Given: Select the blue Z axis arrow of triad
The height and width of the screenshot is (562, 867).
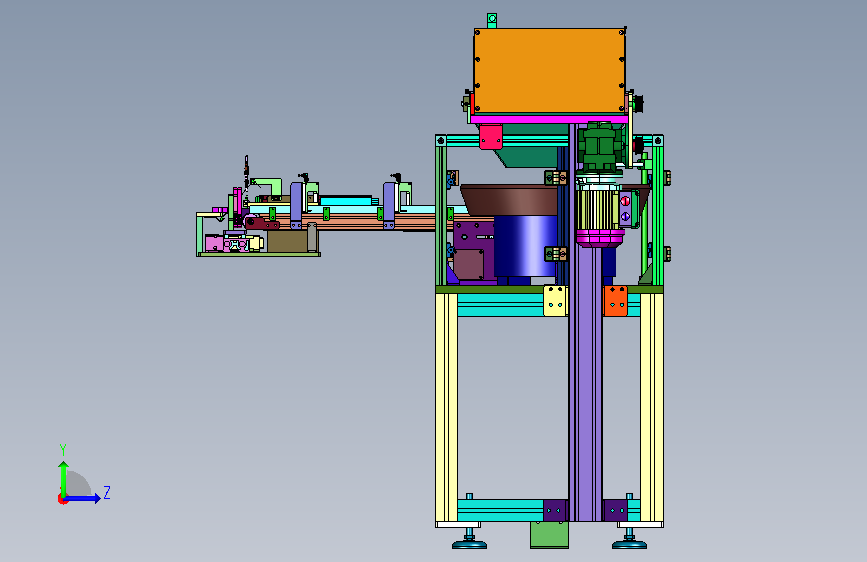Looking at the screenshot, I should click(83, 498).
